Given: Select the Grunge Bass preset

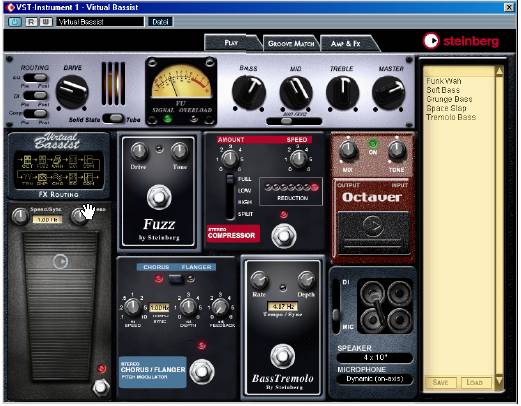Looking at the screenshot, I should pyautogui.click(x=449, y=99).
